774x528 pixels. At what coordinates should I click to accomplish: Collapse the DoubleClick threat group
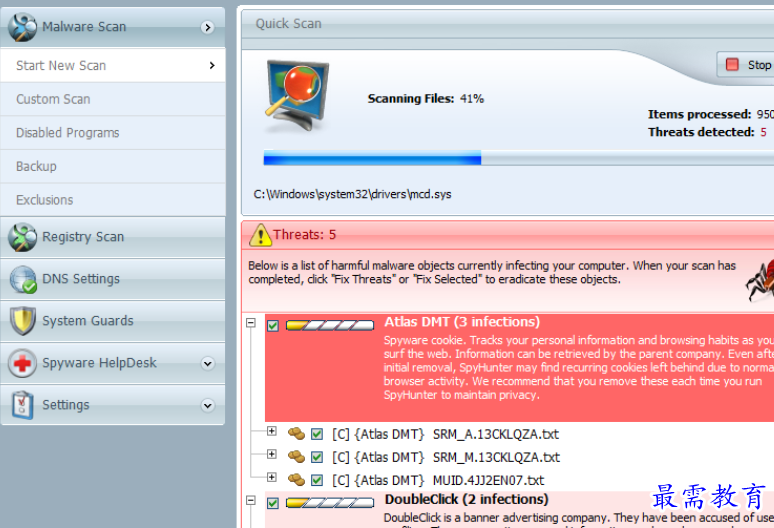[251, 500]
